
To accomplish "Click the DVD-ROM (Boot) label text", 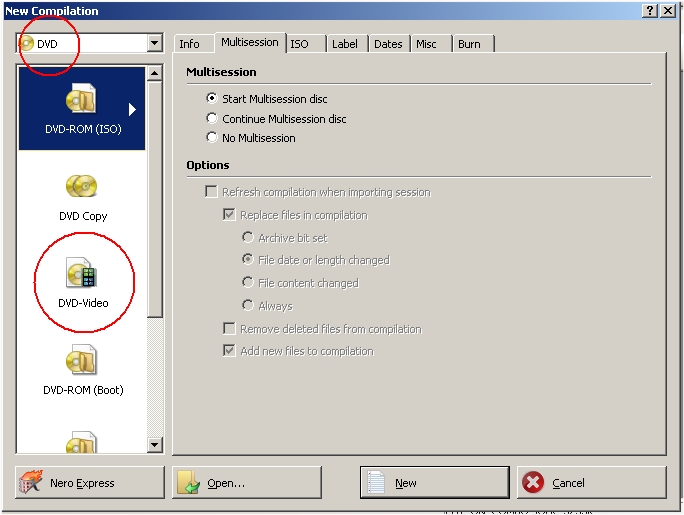I will point(83,389).
